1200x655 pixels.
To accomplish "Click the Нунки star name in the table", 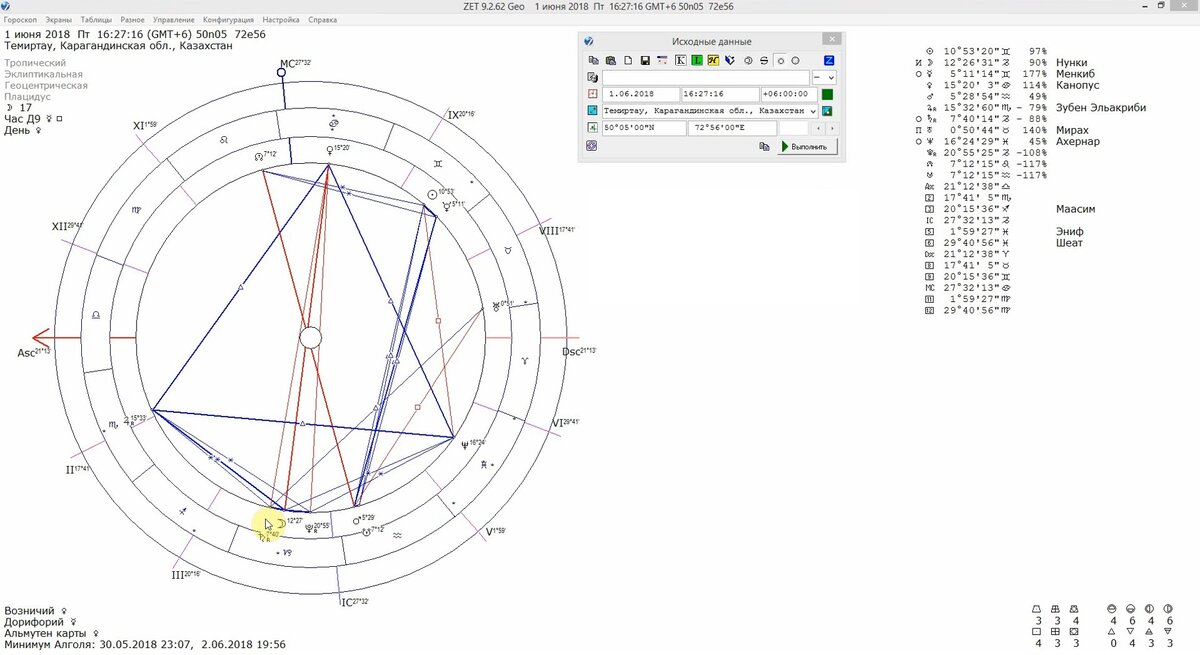I will click(1070, 62).
